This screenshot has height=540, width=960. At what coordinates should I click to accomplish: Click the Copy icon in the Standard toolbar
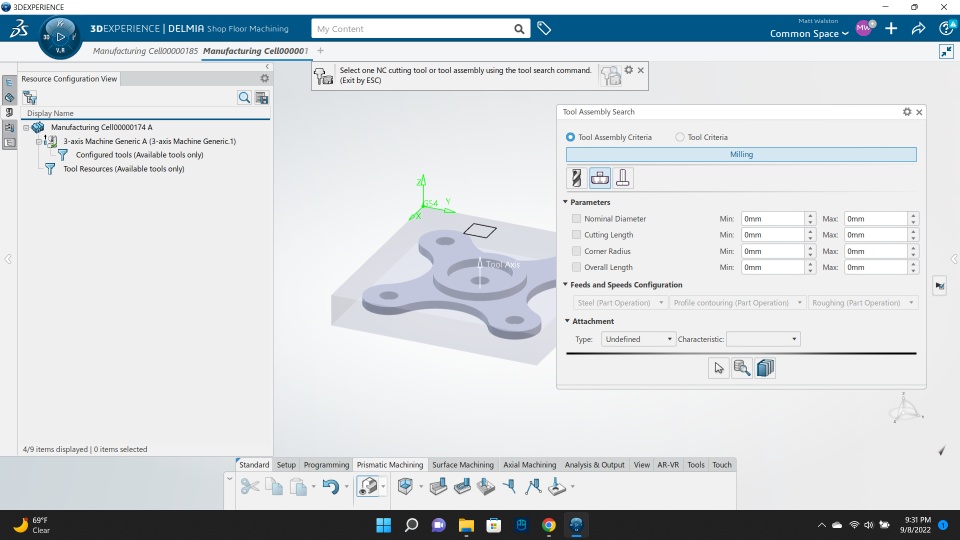point(274,487)
